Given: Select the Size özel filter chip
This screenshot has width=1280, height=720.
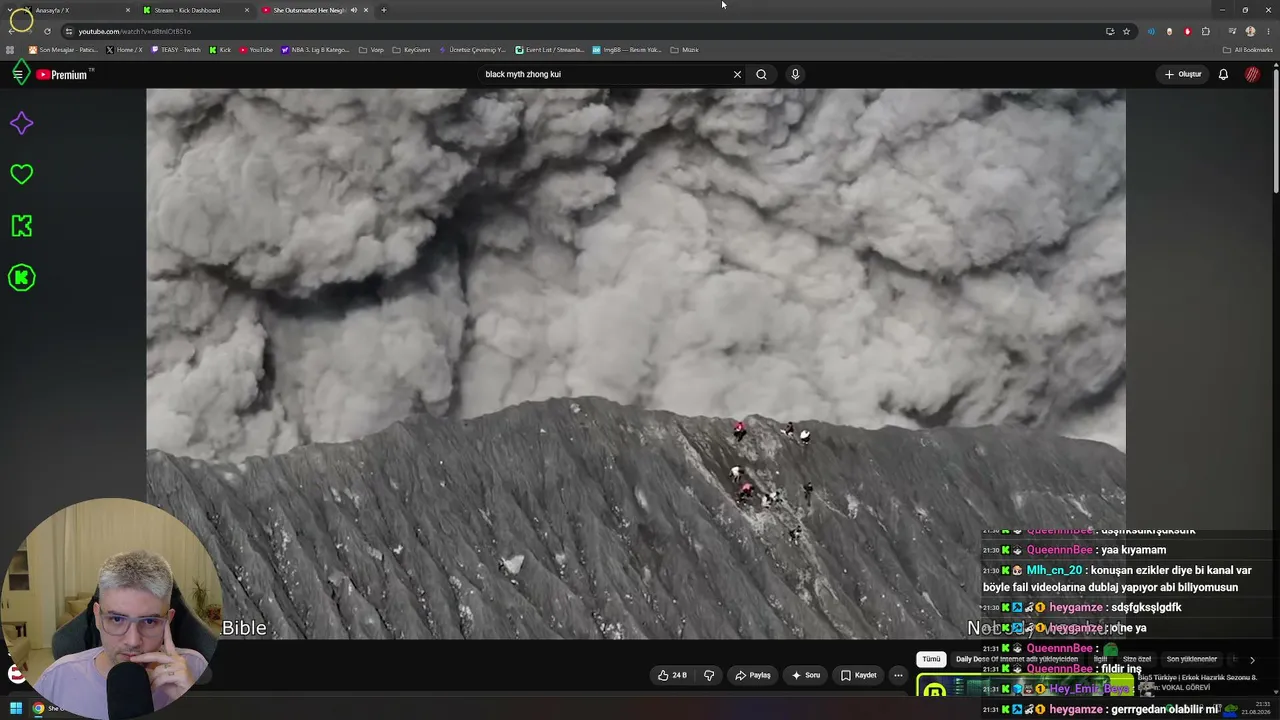Looking at the screenshot, I should (1138, 659).
